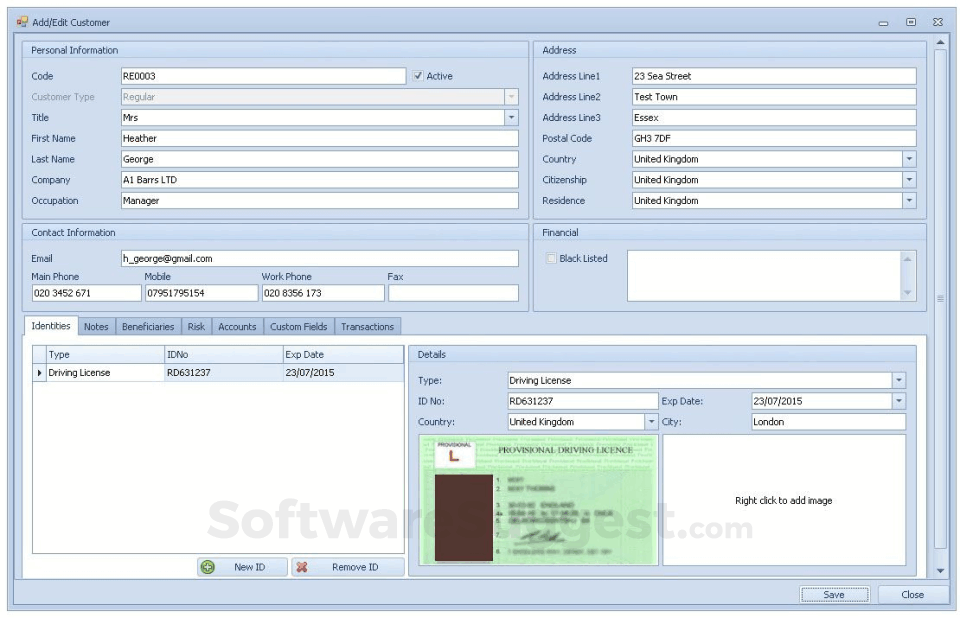The height and width of the screenshot is (618, 960).
Task: Click the Email input field
Action: pyautogui.click(x=319, y=258)
